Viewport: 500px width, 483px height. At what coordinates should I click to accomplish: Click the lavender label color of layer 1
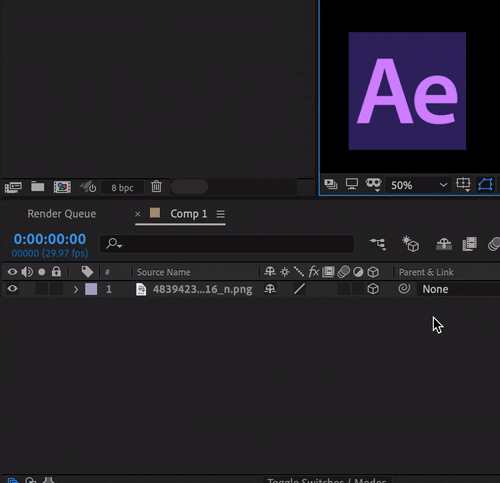point(91,289)
